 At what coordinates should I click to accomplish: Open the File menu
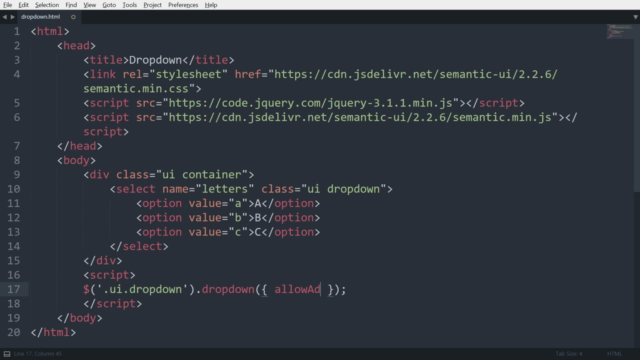pos(7,5)
